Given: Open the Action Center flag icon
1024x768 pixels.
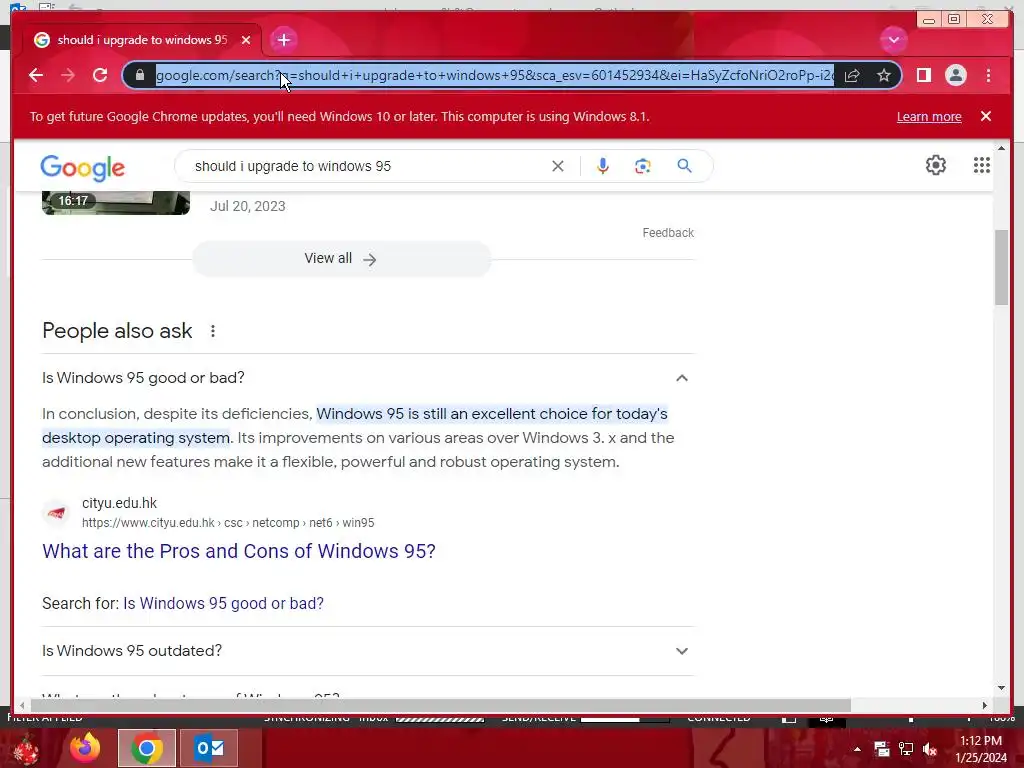Looking at the screenshot, I should tap(882, 749).
